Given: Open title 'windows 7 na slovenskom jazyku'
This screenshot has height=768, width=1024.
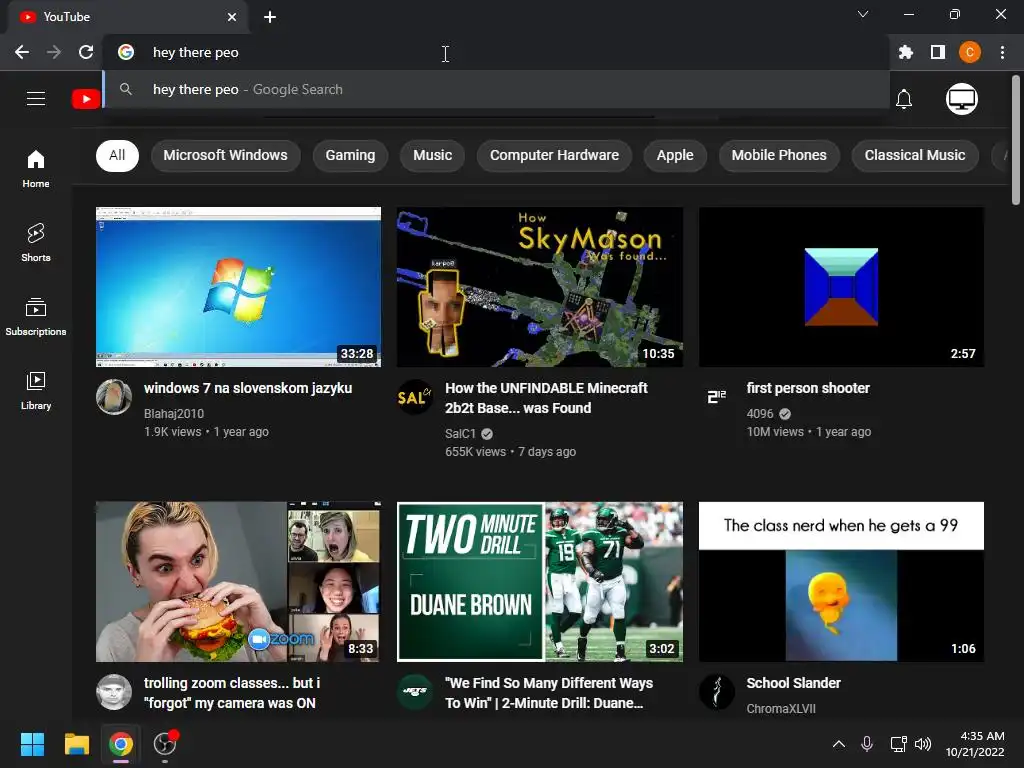Looking at the screenshot, I should tap(248, 388).
